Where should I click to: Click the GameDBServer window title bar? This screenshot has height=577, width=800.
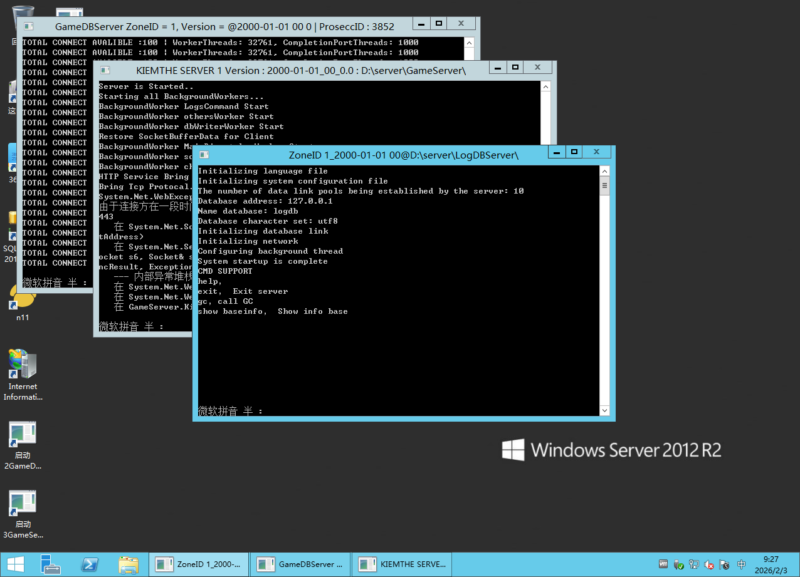coord(250,23)
